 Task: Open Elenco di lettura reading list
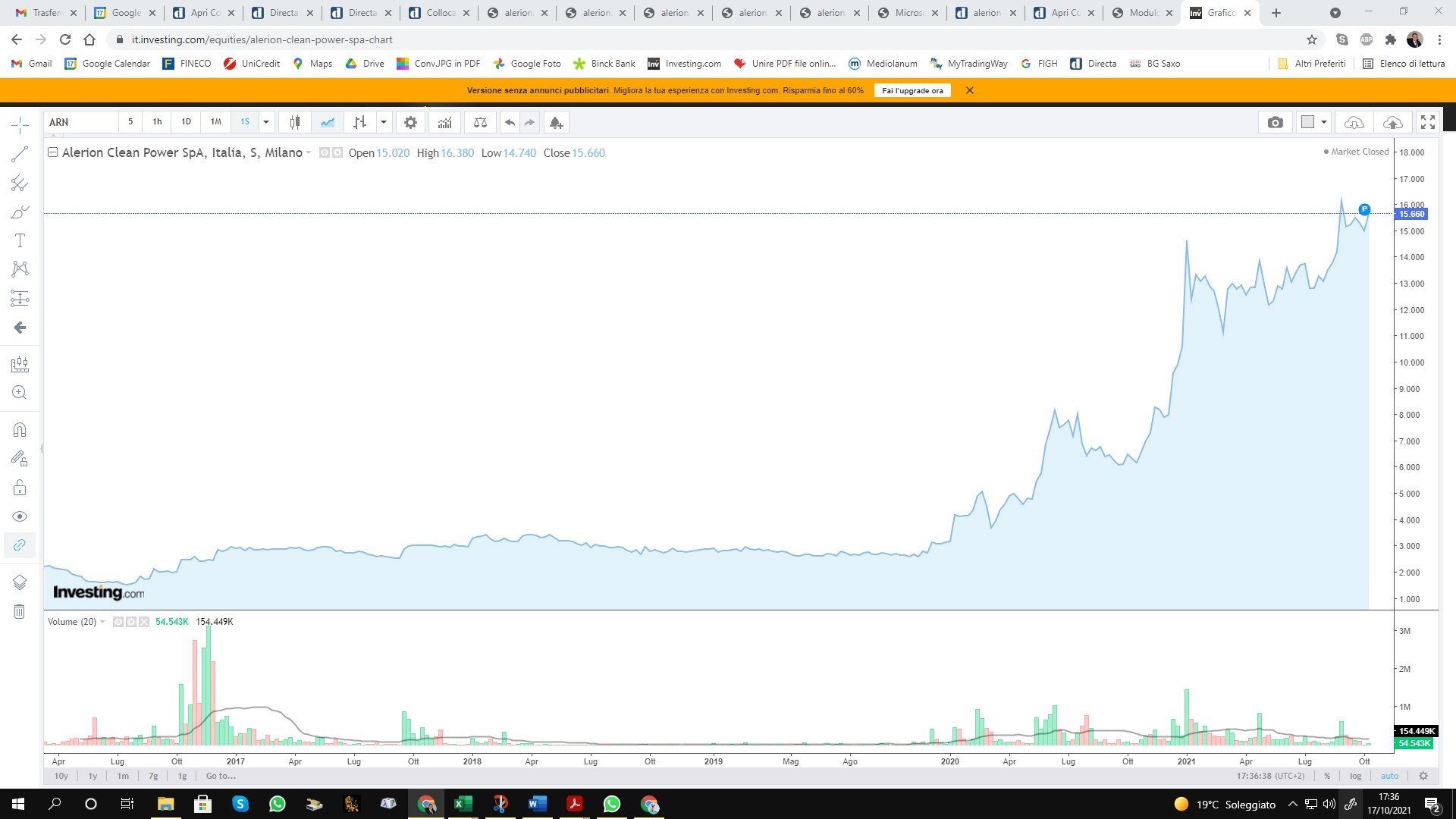point(1404,64)
